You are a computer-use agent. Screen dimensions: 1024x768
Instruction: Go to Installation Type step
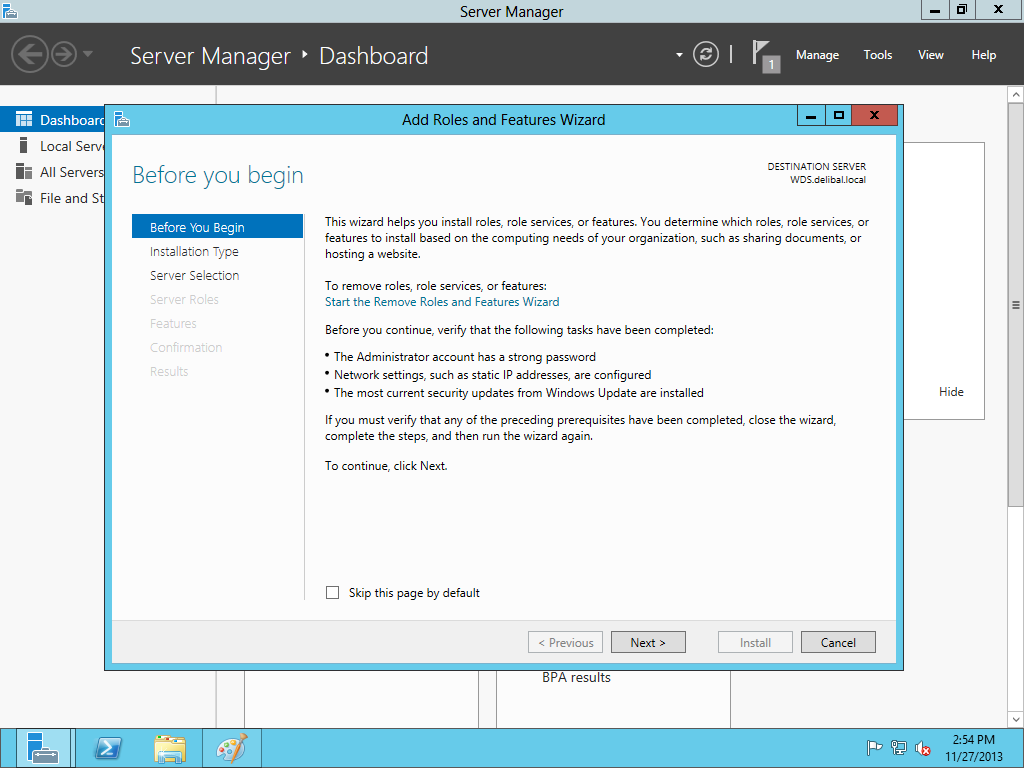(194, 252)
